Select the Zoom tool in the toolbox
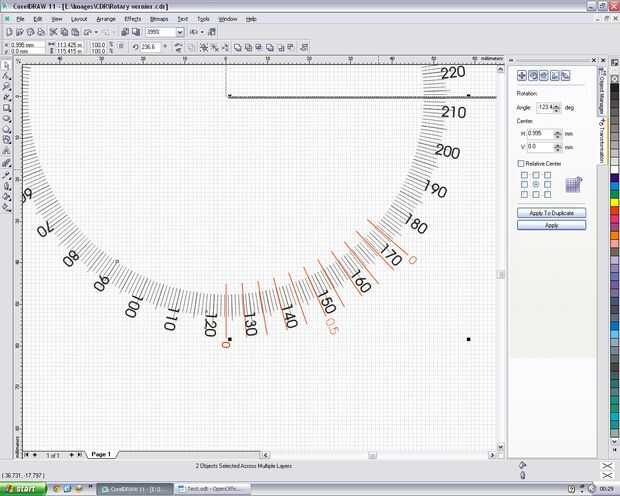The width and height of the screenshot is (620, 496). 6,87
